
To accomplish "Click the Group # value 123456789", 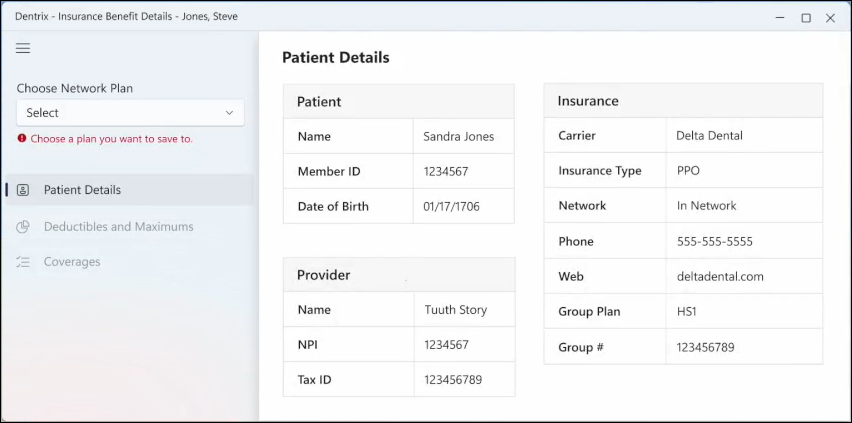I will point(705,347).
